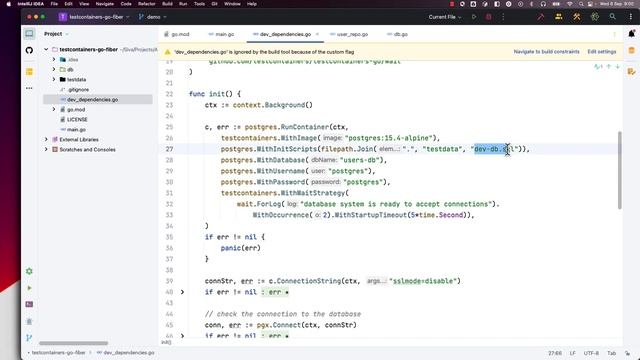Open Search Everywhere magnifier icon
640x360 pixels.
[613, 17]
